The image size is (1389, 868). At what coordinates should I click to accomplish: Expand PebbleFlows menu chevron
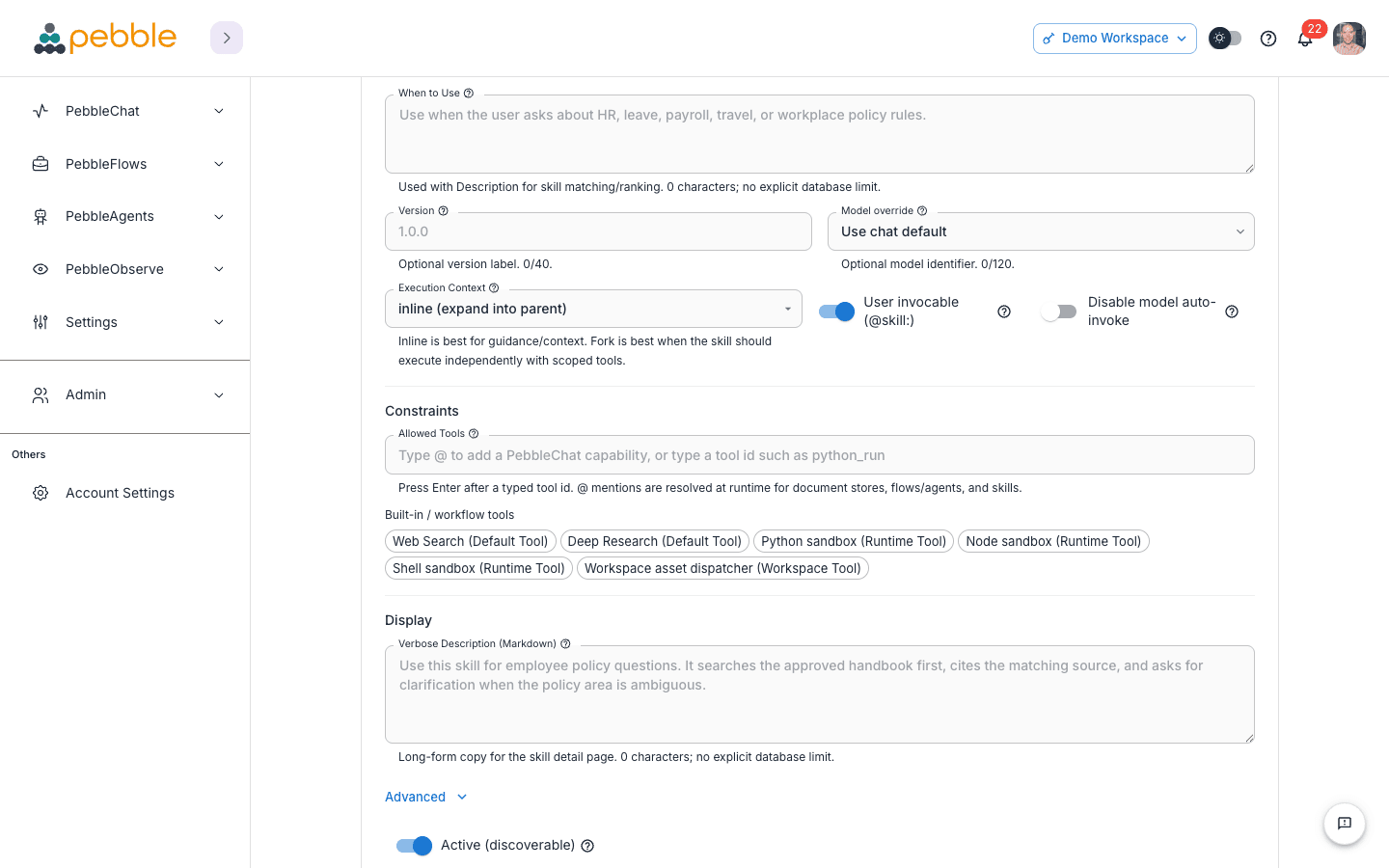[x=219, y=164]
